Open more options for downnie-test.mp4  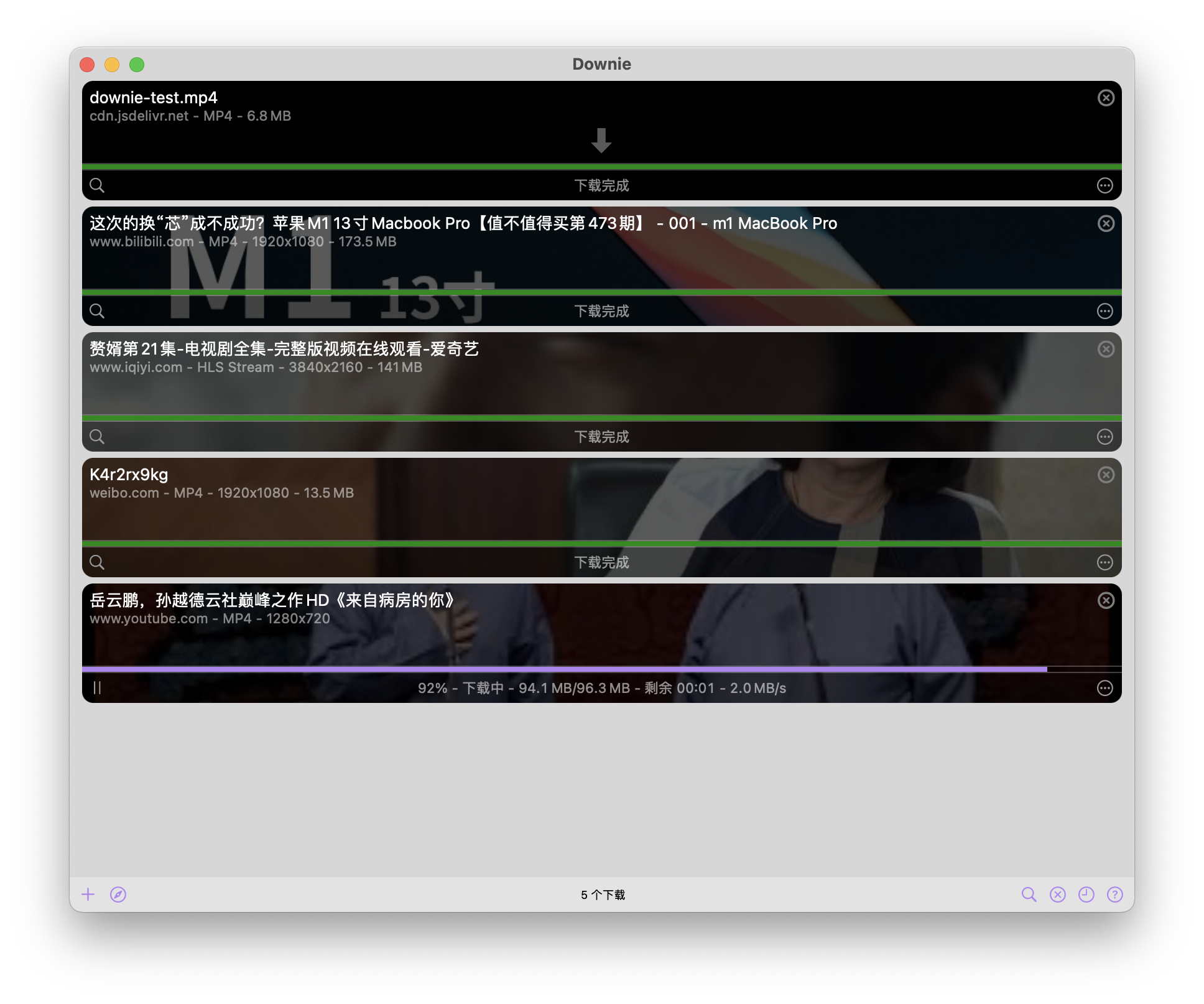[1104, 185]
